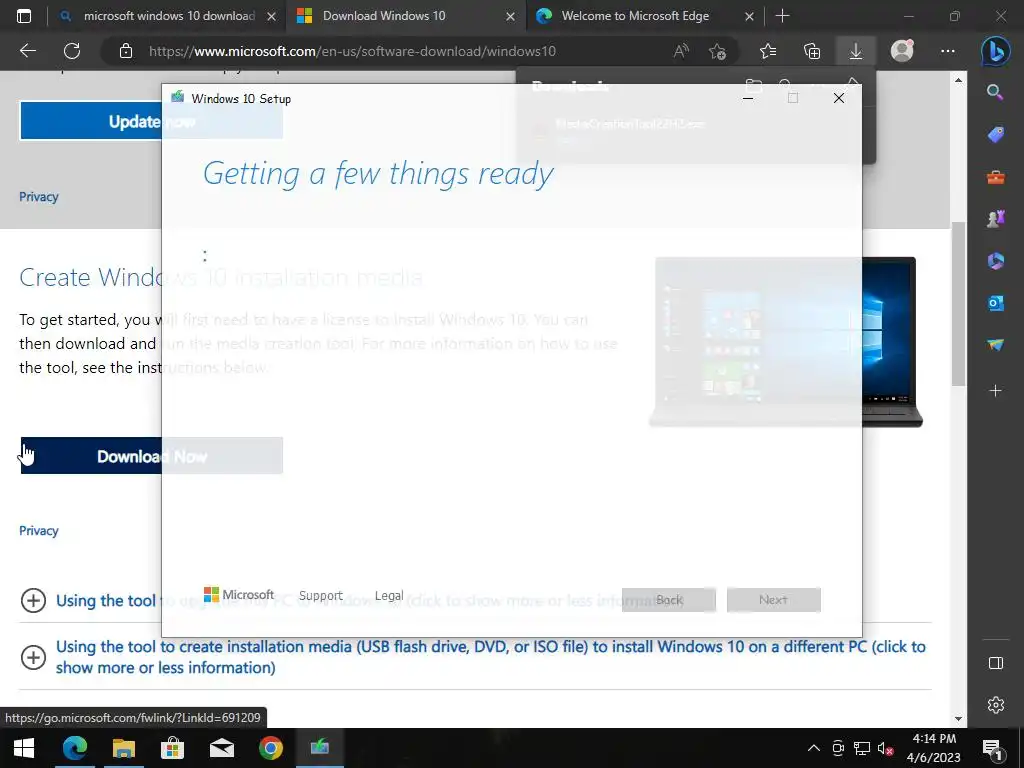Image resolution: width=1024 pixels, height=768 pixels.
Task: Minimize the Windows 10 Setup window
Action: tap(748, 98)
